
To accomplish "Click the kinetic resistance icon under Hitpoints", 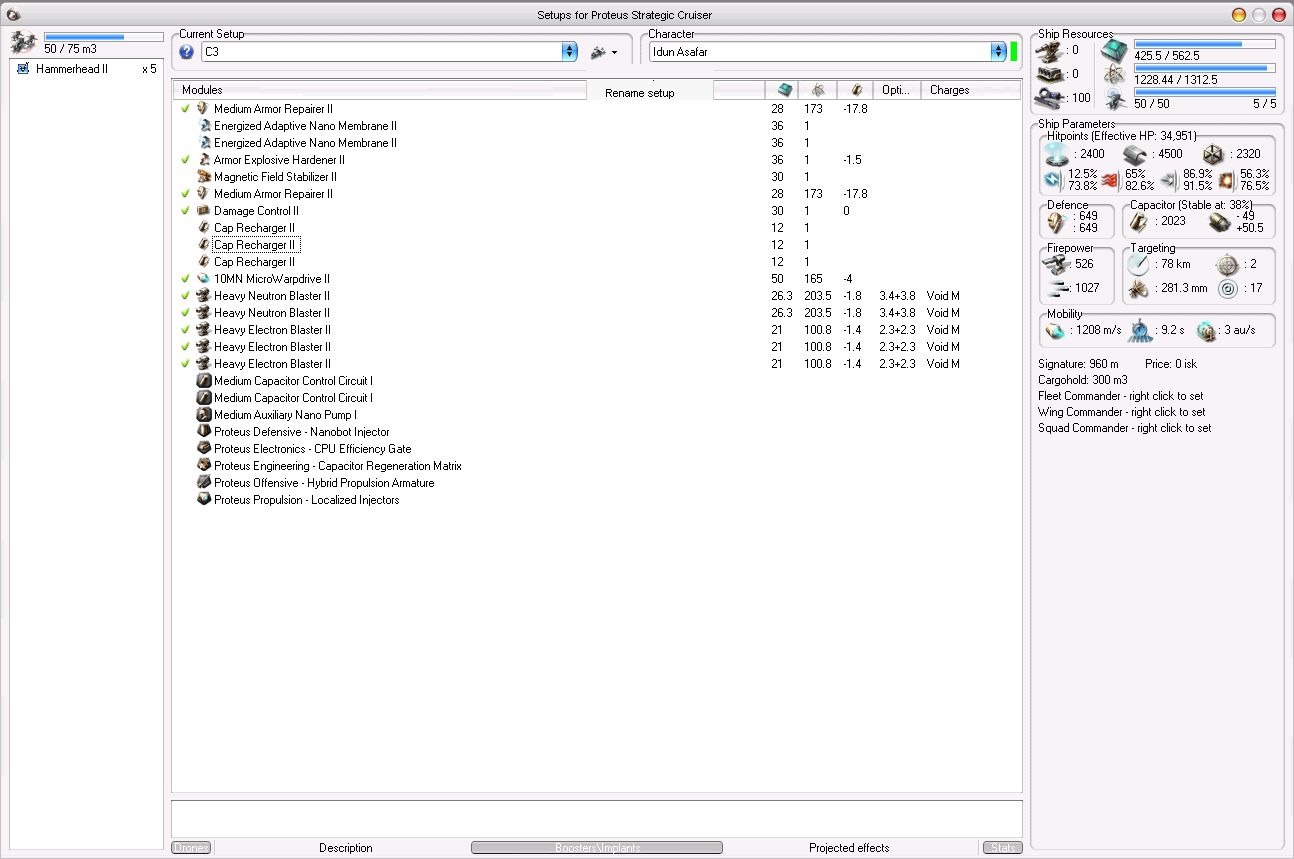I will 1168,180.
